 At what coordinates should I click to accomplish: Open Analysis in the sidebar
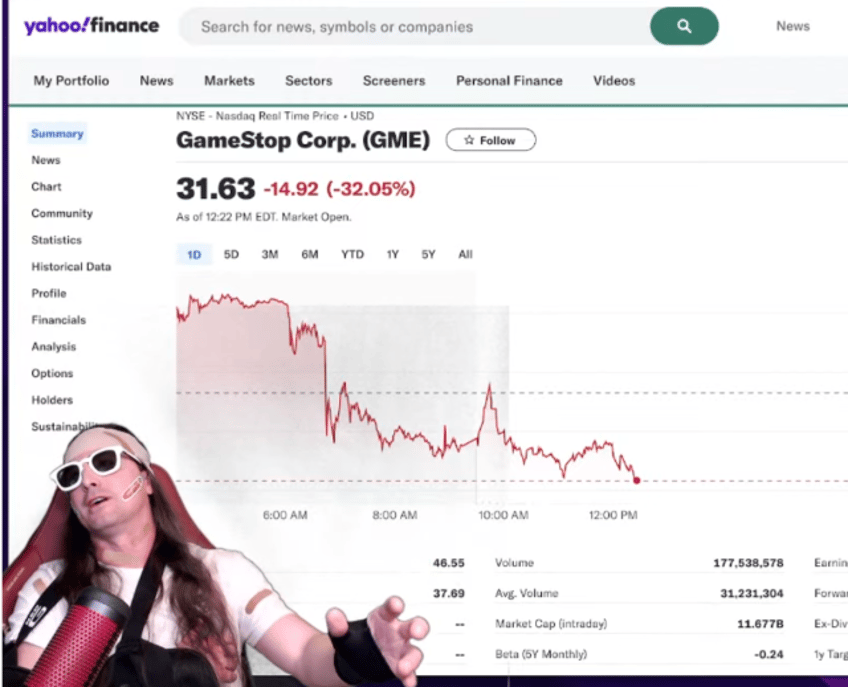[x=54, y=347]
